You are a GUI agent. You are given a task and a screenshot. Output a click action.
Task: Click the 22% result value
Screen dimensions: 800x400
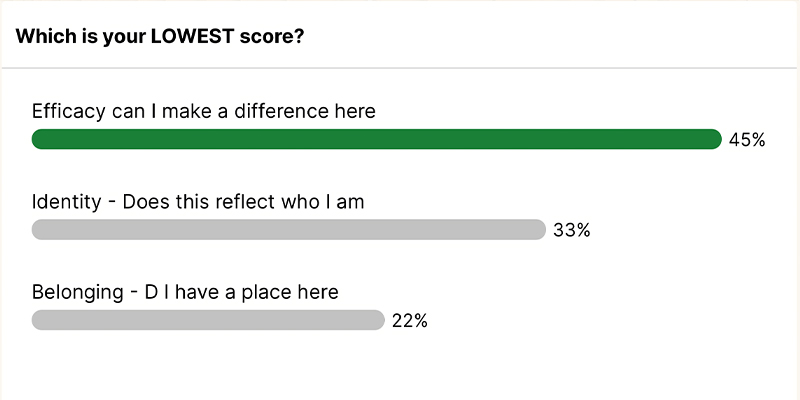pyautogui.click(x=410, y=321)
